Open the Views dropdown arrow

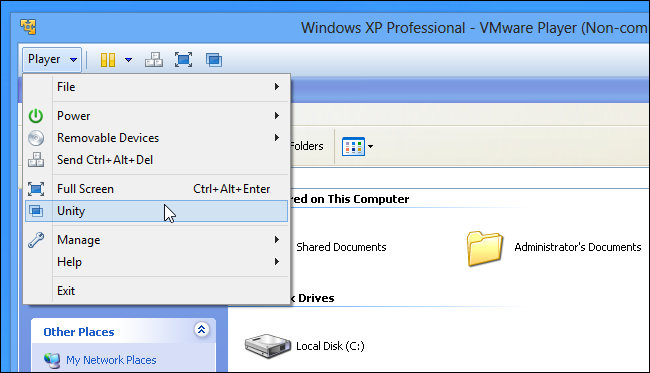[371, 146]
